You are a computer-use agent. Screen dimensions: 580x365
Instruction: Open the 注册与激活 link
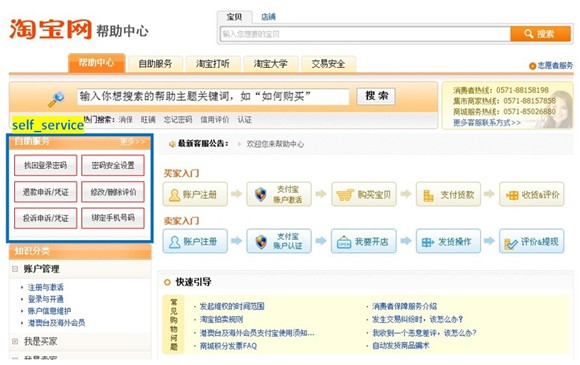click(45, 287)
